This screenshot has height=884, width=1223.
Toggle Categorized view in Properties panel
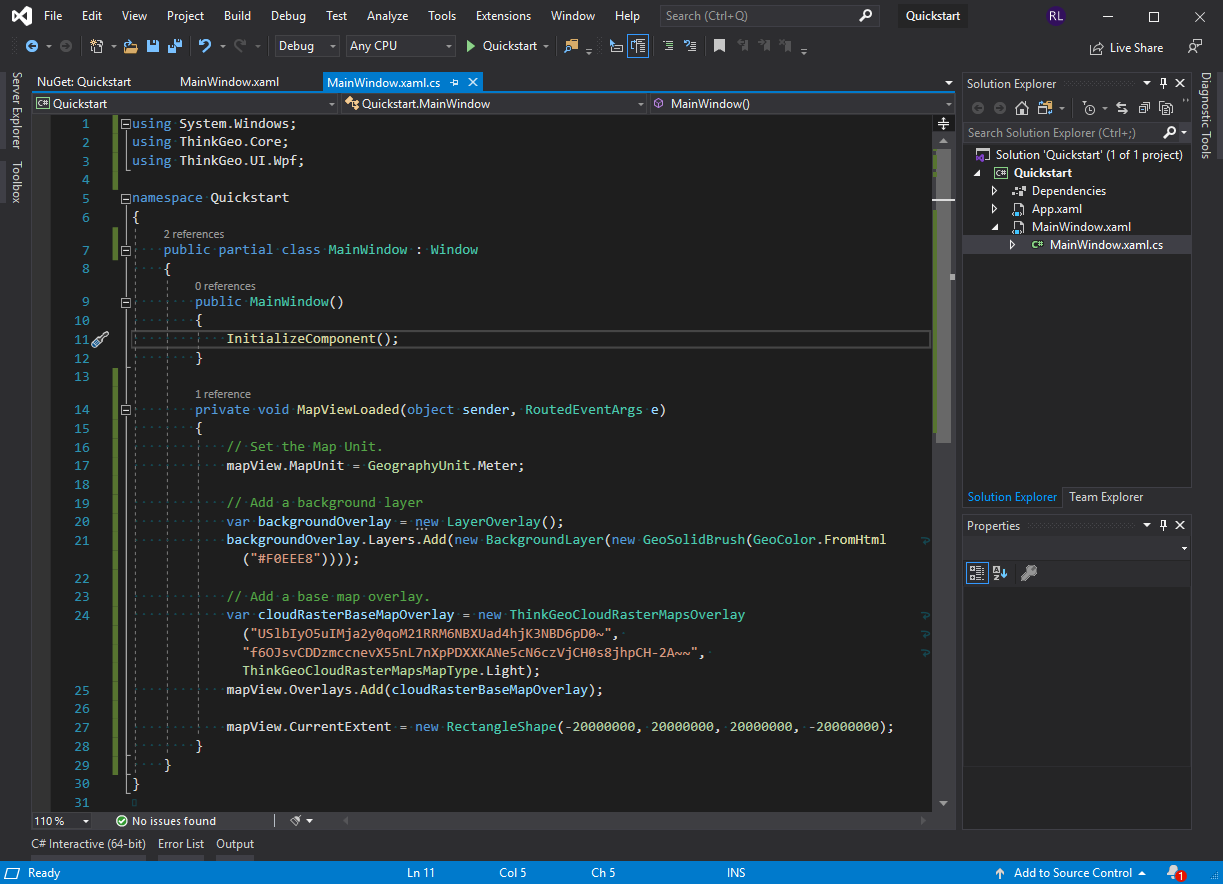point(977,573)
